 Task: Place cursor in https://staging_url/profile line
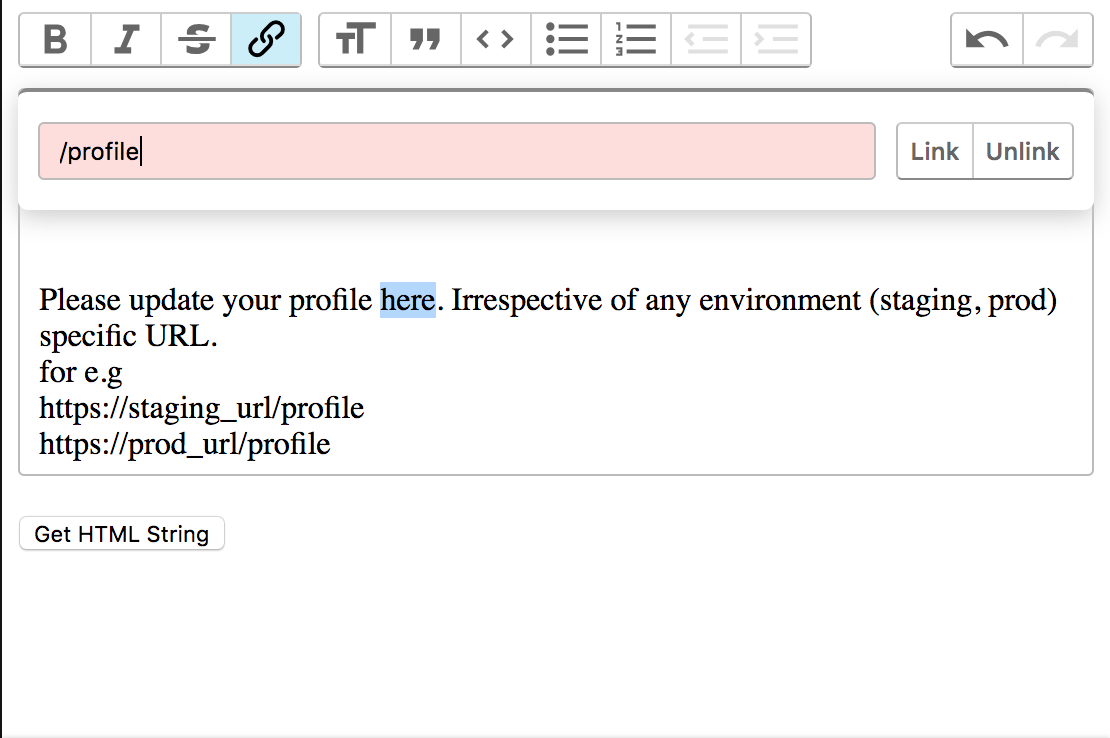pos(202,408)
